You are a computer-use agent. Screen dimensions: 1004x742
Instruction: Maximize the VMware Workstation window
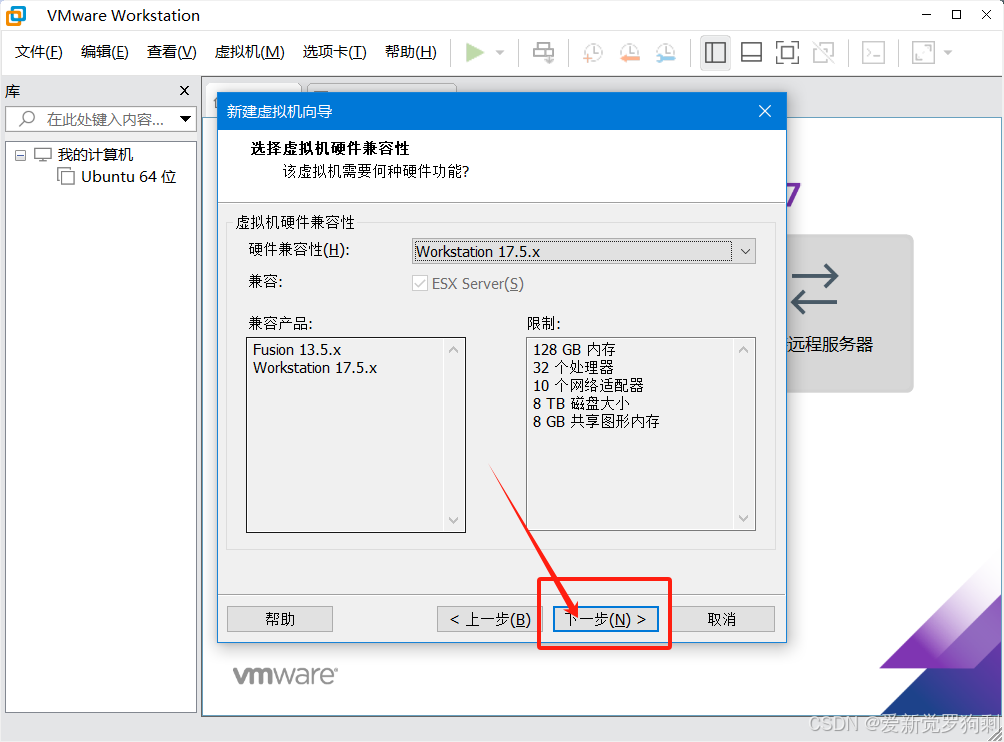[x=957, y=15]
